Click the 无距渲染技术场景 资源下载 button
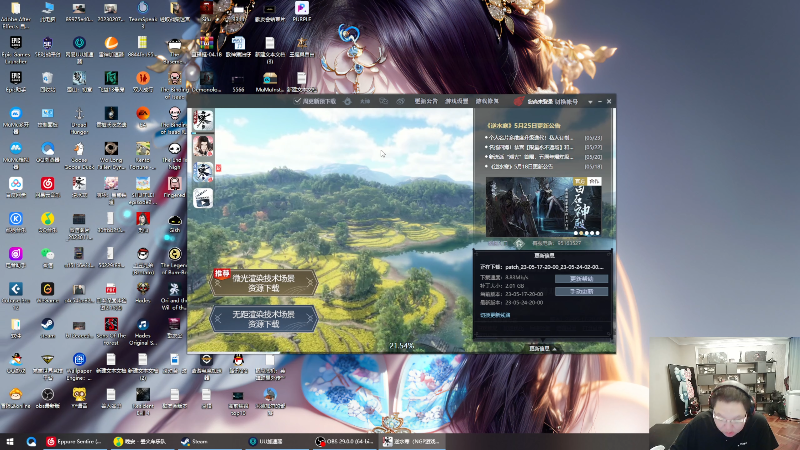The image size is (800, 450). coord(263,319)
